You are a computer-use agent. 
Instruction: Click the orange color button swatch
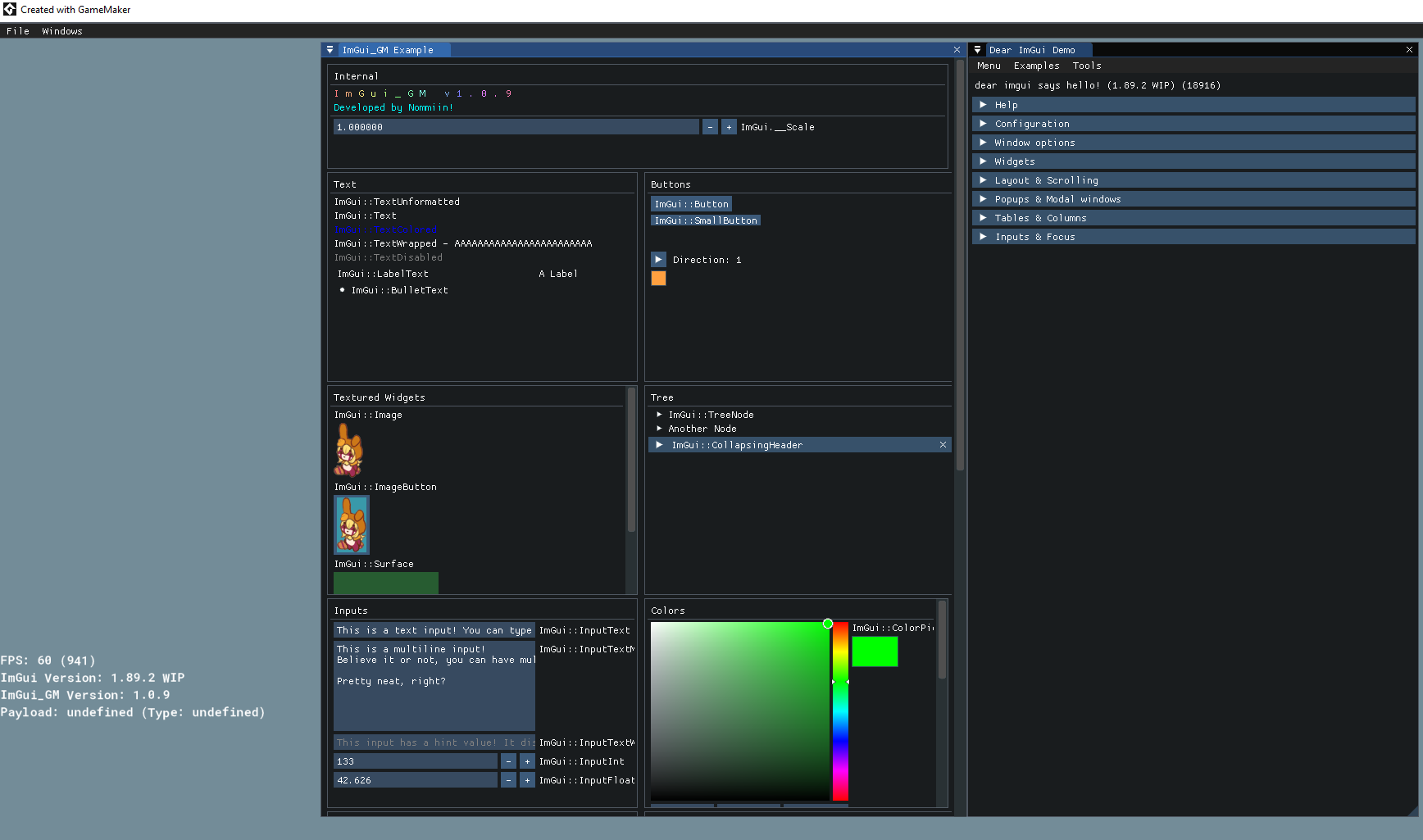tap(658, 279)
